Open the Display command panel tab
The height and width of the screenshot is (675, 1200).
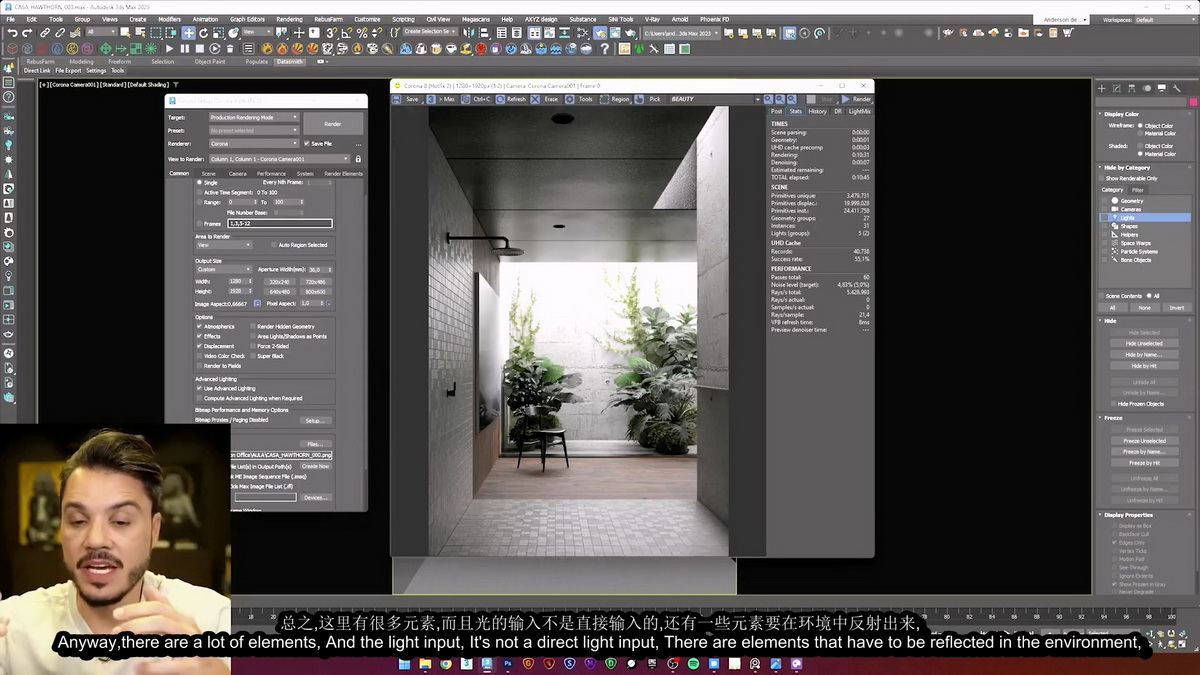[1162, 88]
